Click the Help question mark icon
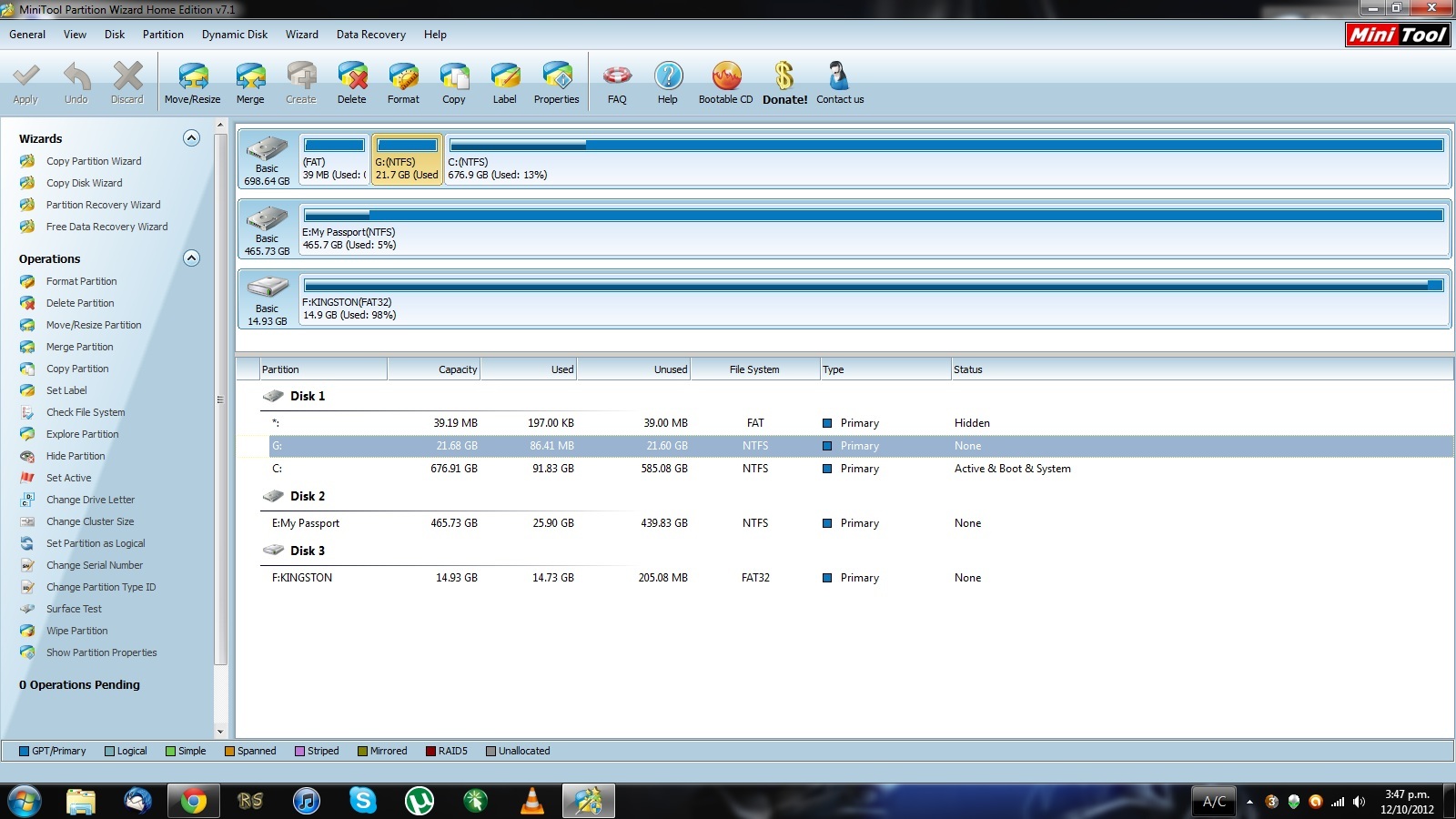The image size is (1456, 819). pyautogui.click(x=668, y=83)
